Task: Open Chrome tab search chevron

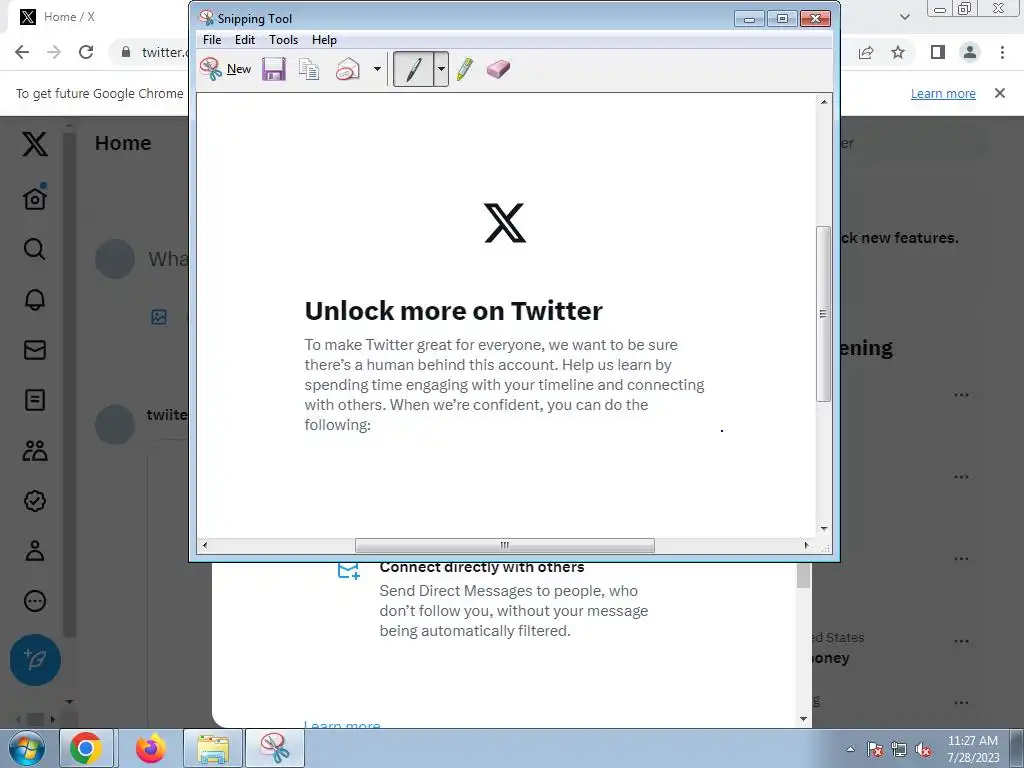Action: (904, 17)
